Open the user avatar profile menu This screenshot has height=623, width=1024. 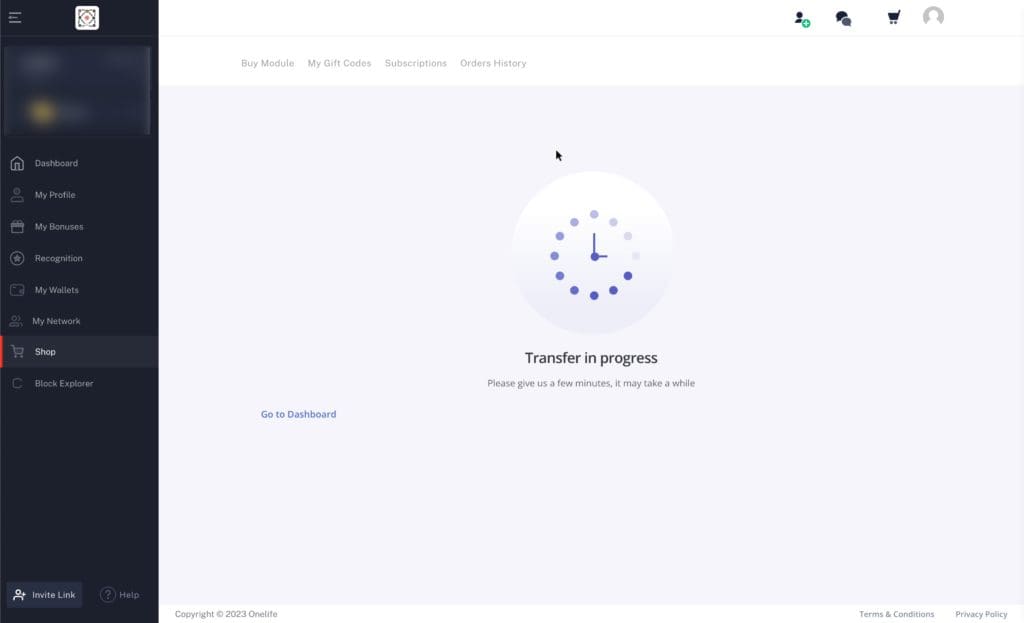tap(933, 17)
